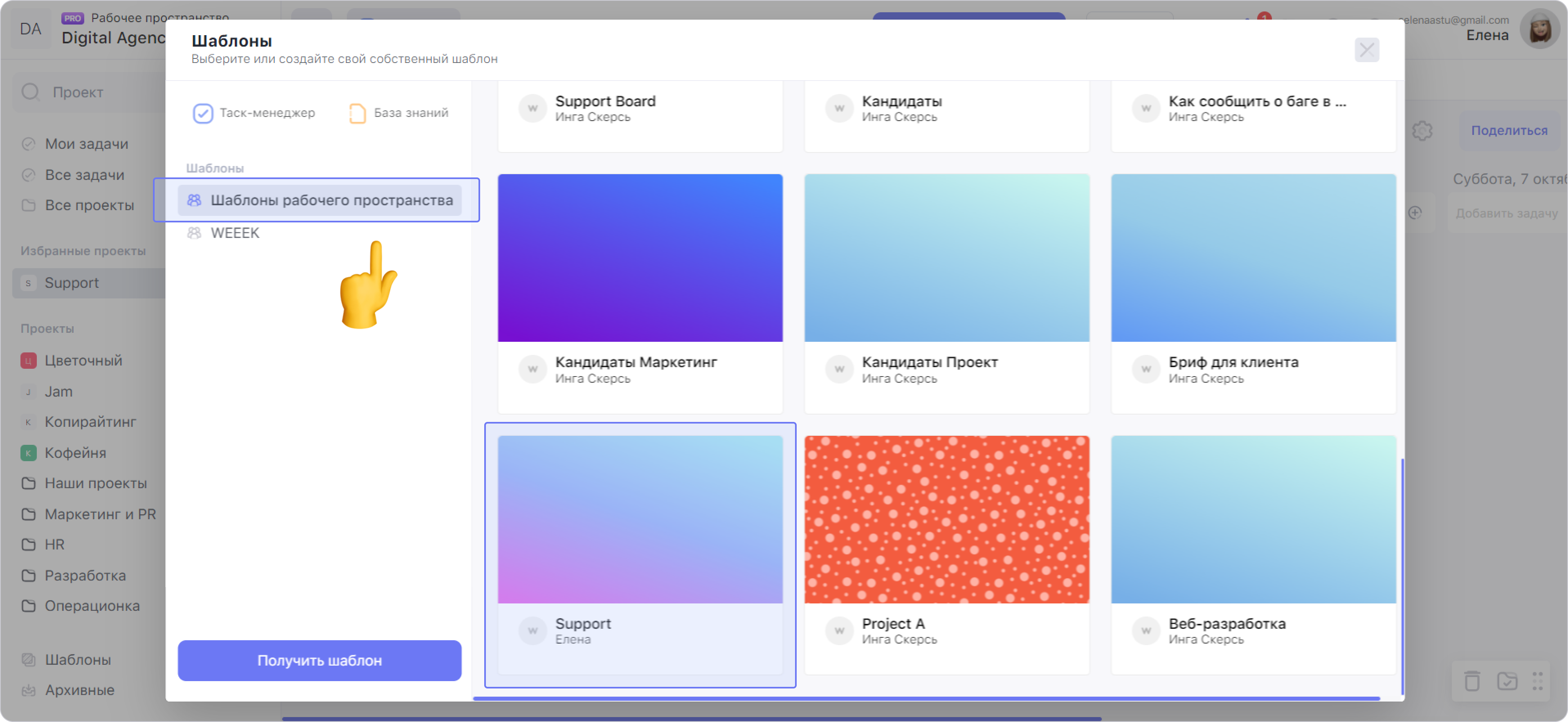The height and width of the screenshot is (722, 1568).
Task: Select Шаблоны рабочего пространства category
Action: (x=319, y=200)
